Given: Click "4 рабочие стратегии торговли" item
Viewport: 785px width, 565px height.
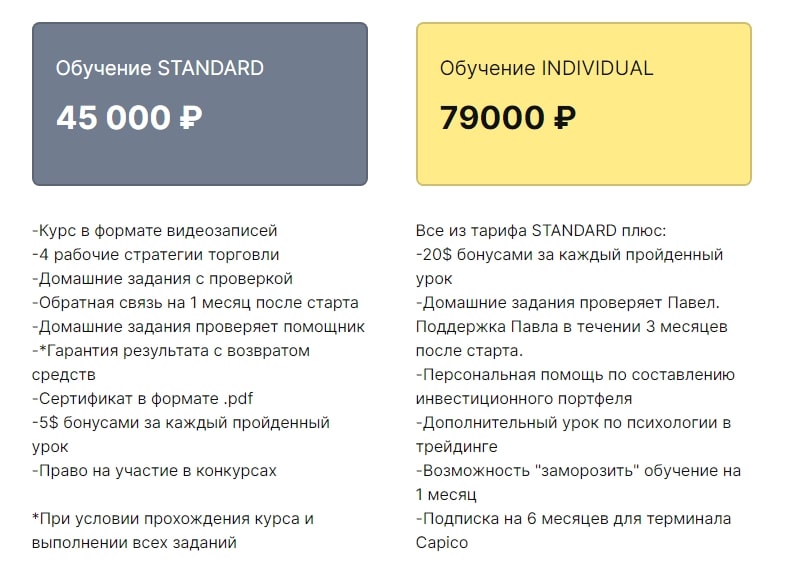Looking at the screenshot, I should (156, 255).
